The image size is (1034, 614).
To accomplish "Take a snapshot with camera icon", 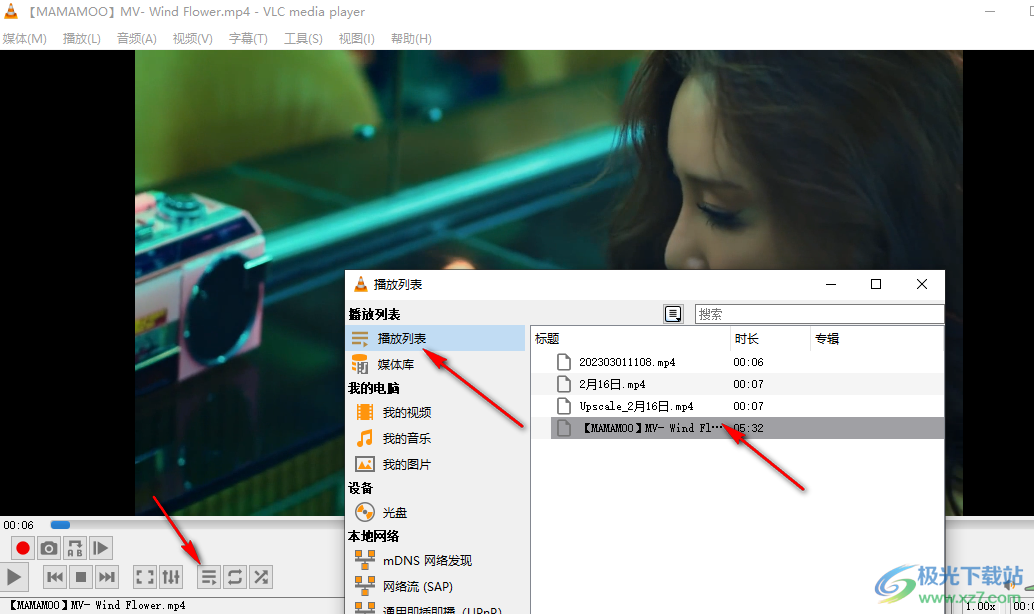I will pyautogui.click(x=48, y=548).
